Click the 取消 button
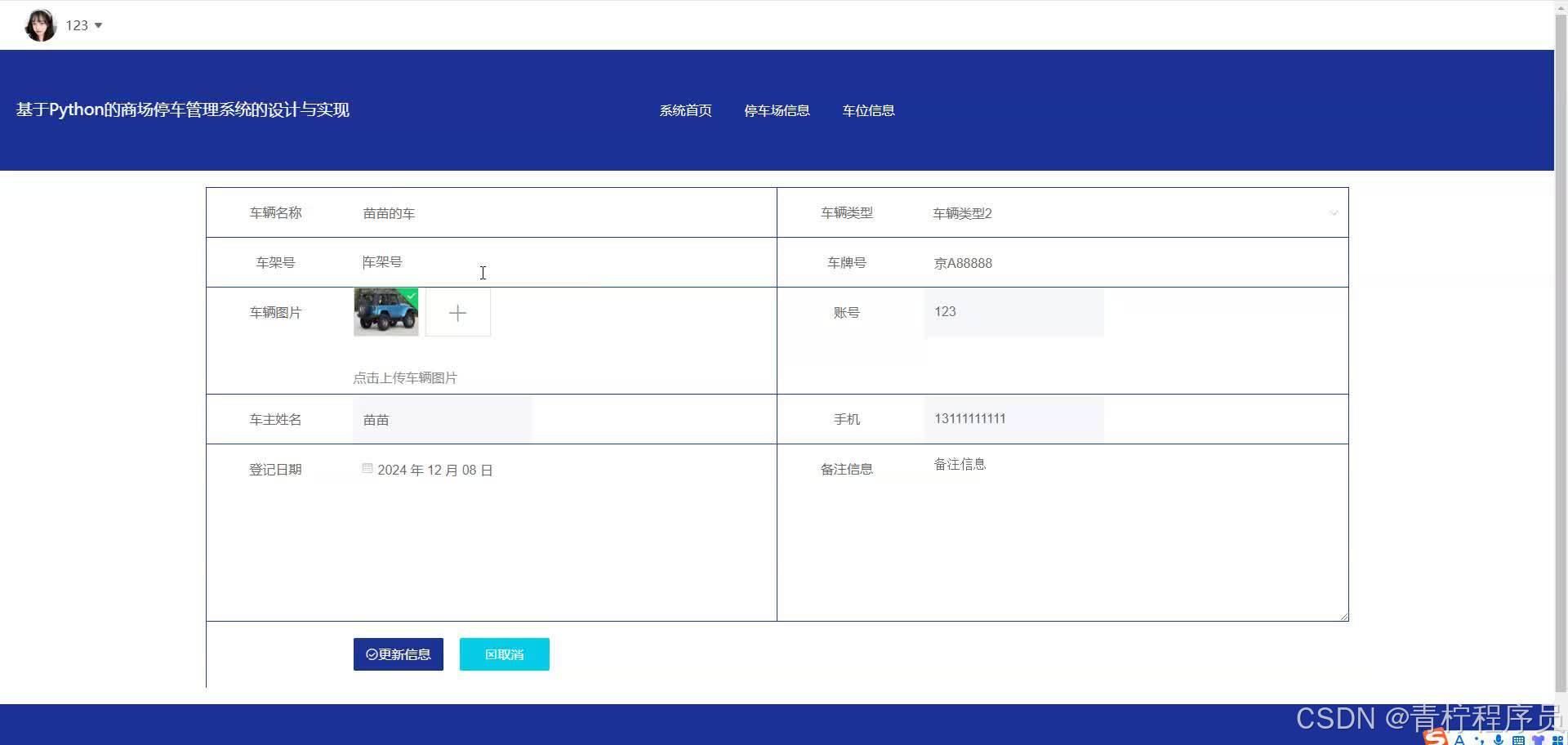The width and height of the screenshot is (1568, 745). [x=504, y=654]
